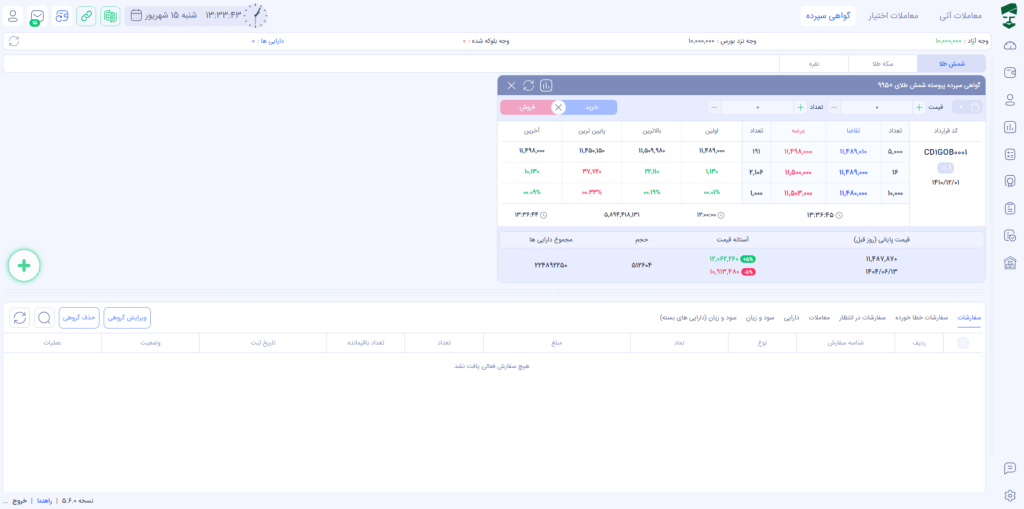The height and width of the screenshot is (509, 1024).
Task: Switch to the سکه طلا tab
Action: click(x=882, y=63)
